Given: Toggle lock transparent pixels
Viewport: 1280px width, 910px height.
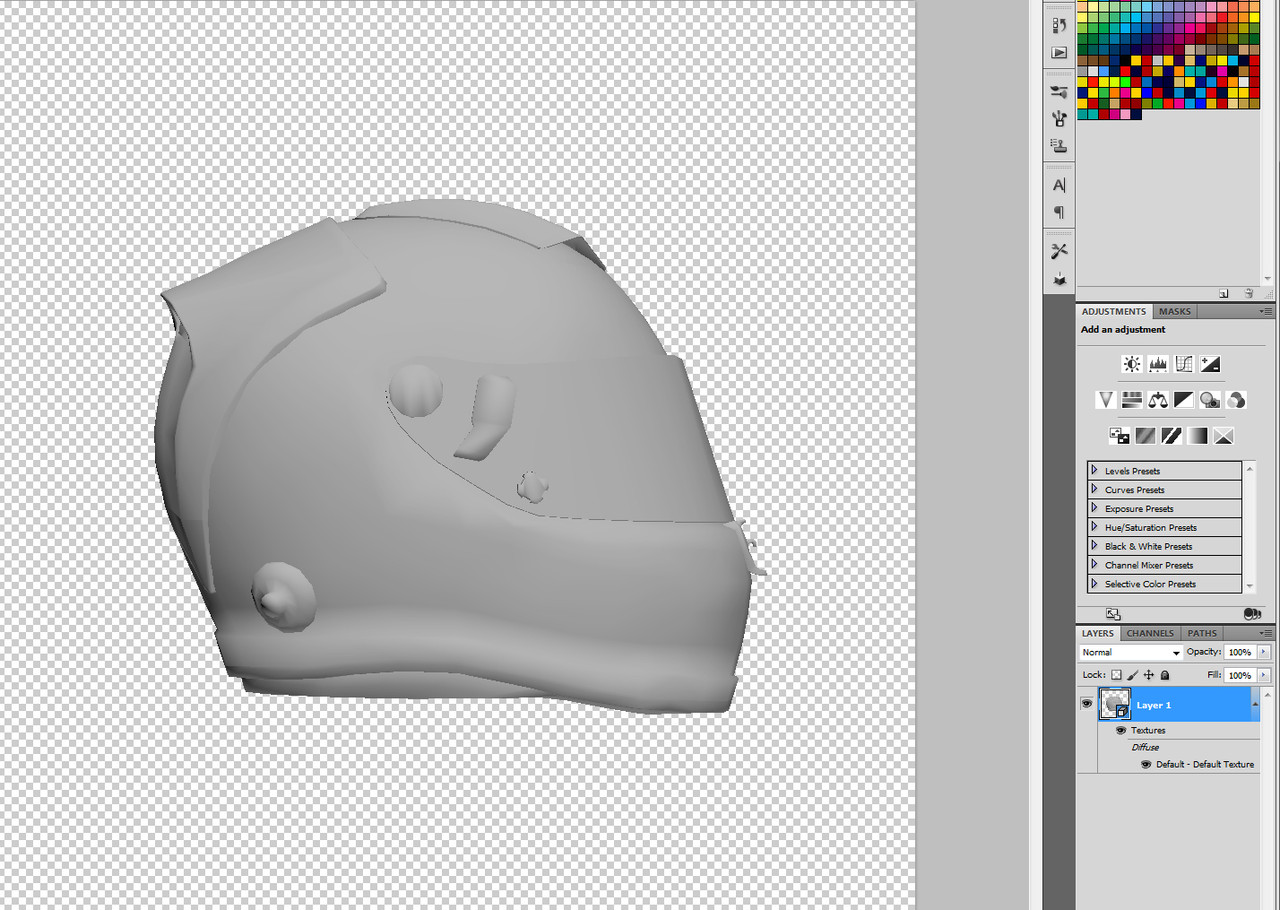Looking at the screenshot, I should tap(1117, 675).
